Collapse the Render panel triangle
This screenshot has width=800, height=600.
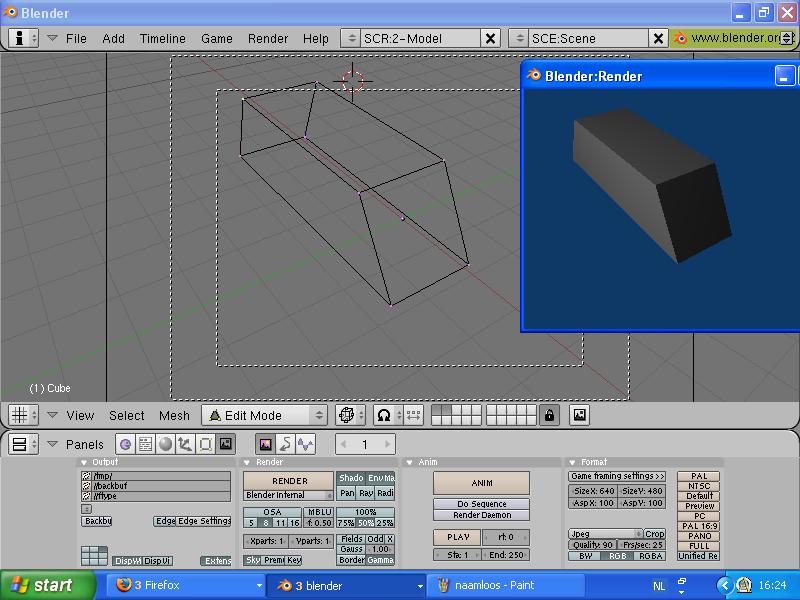pos(247,462)
